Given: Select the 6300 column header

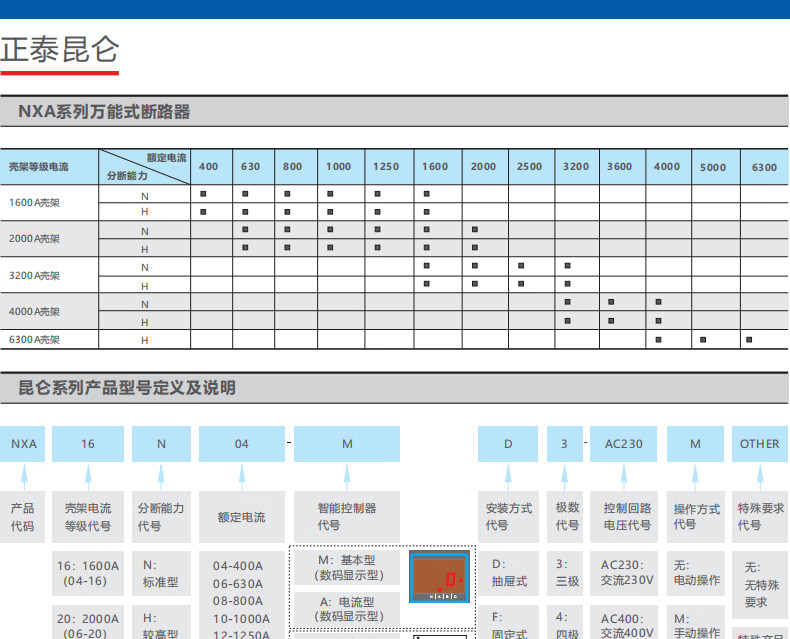Looking at the screenshot, I should point(764,167).
